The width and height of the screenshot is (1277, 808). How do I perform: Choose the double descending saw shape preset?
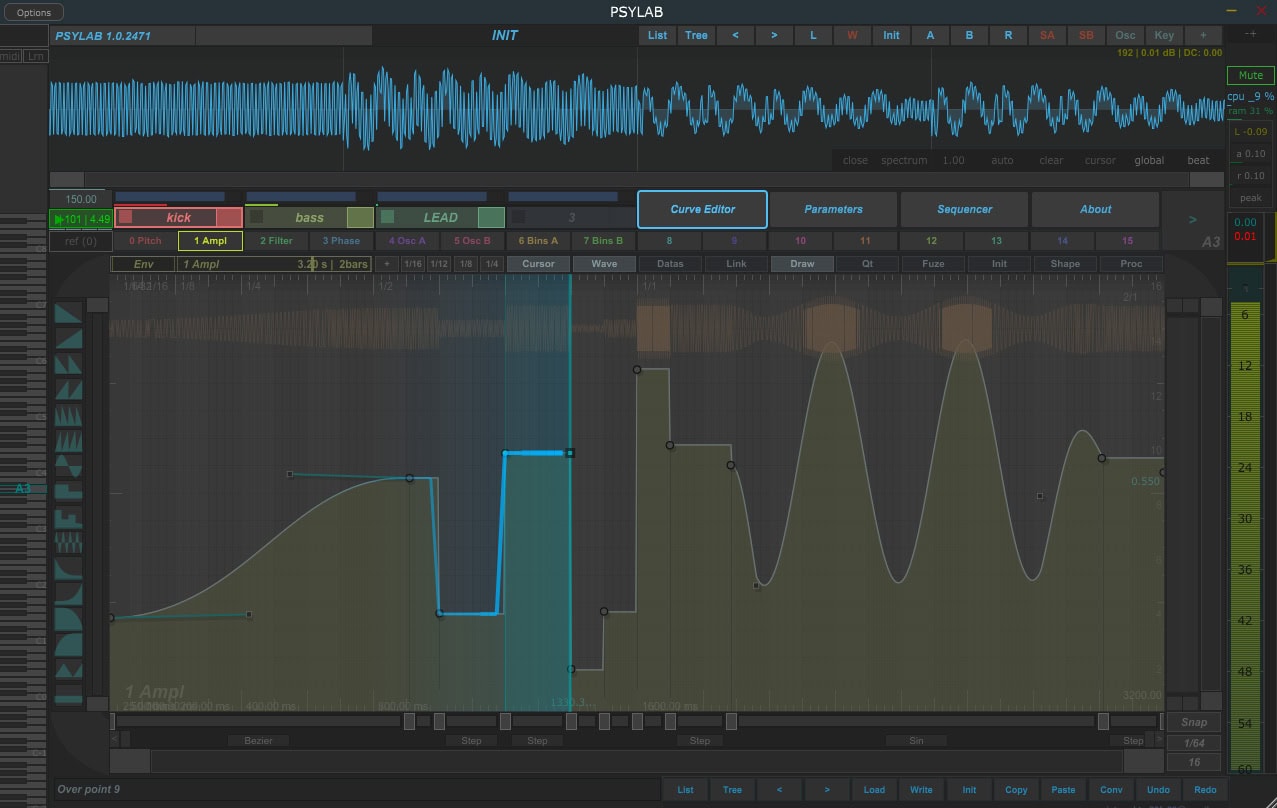pyautogui.click(x=68, y=364)
